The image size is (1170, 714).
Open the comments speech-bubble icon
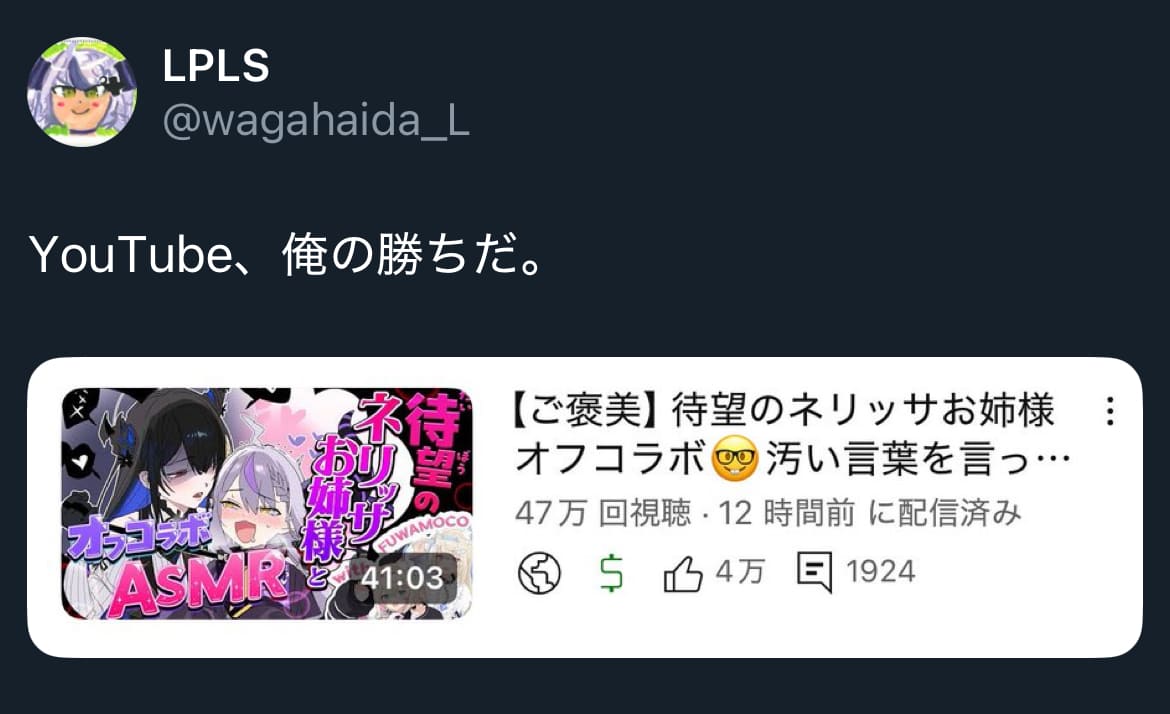pos(814,572)
